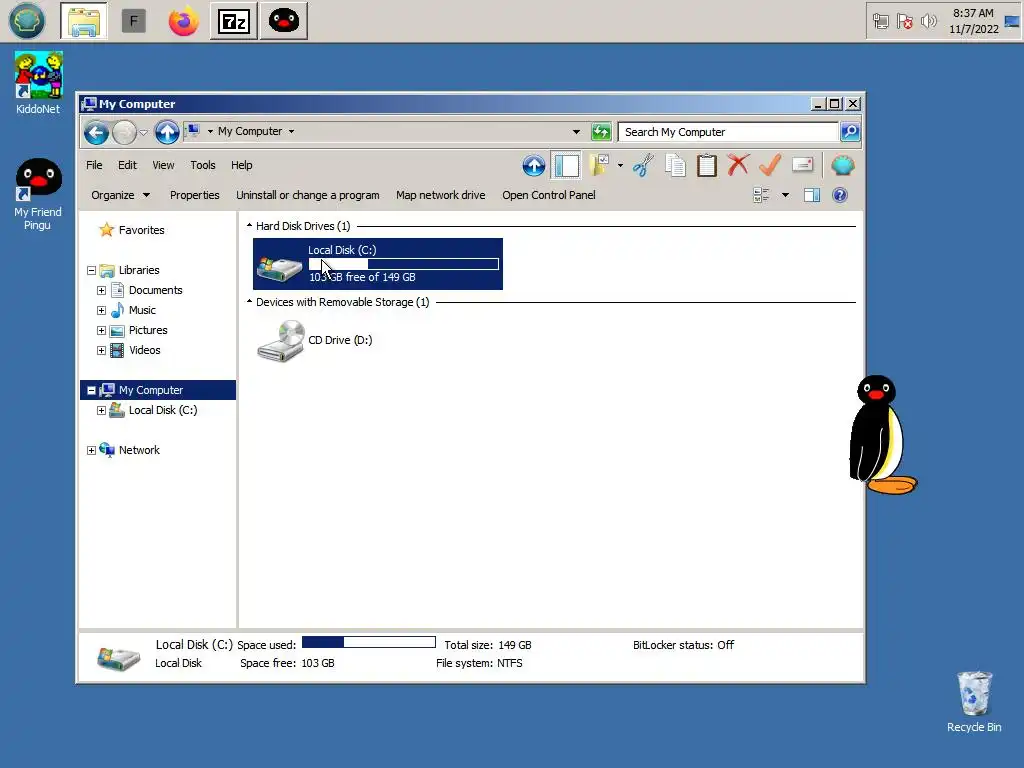Open the Recycle Bin desktop icon

[974, 702]
